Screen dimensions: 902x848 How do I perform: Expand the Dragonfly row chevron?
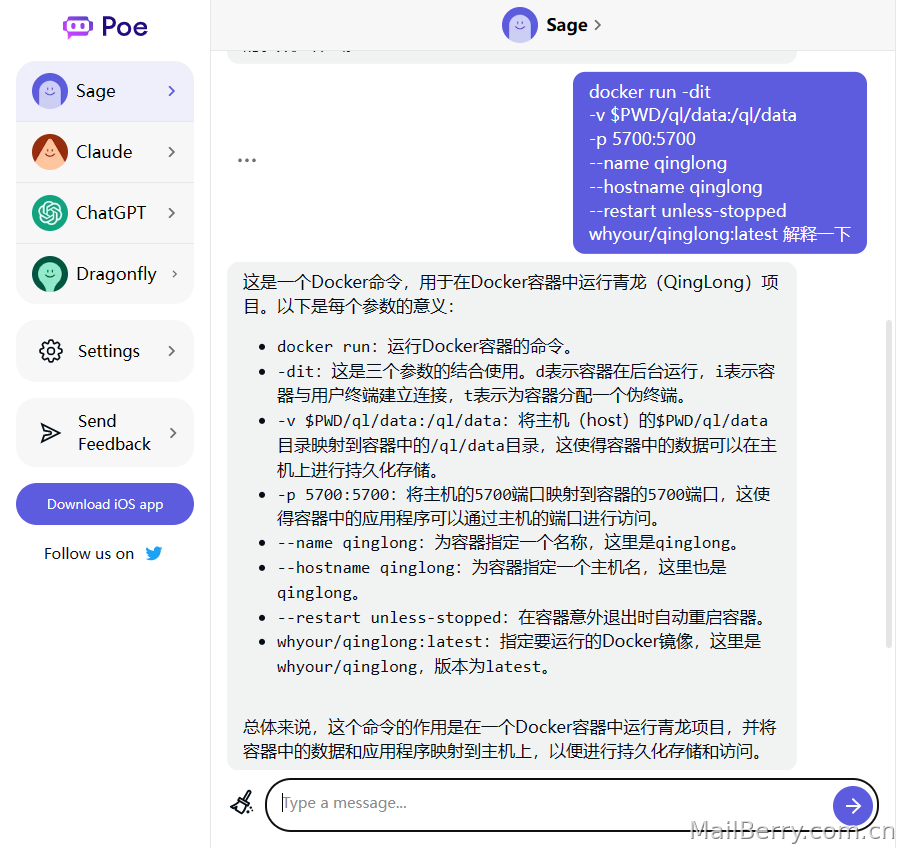[x=174, y=274]
